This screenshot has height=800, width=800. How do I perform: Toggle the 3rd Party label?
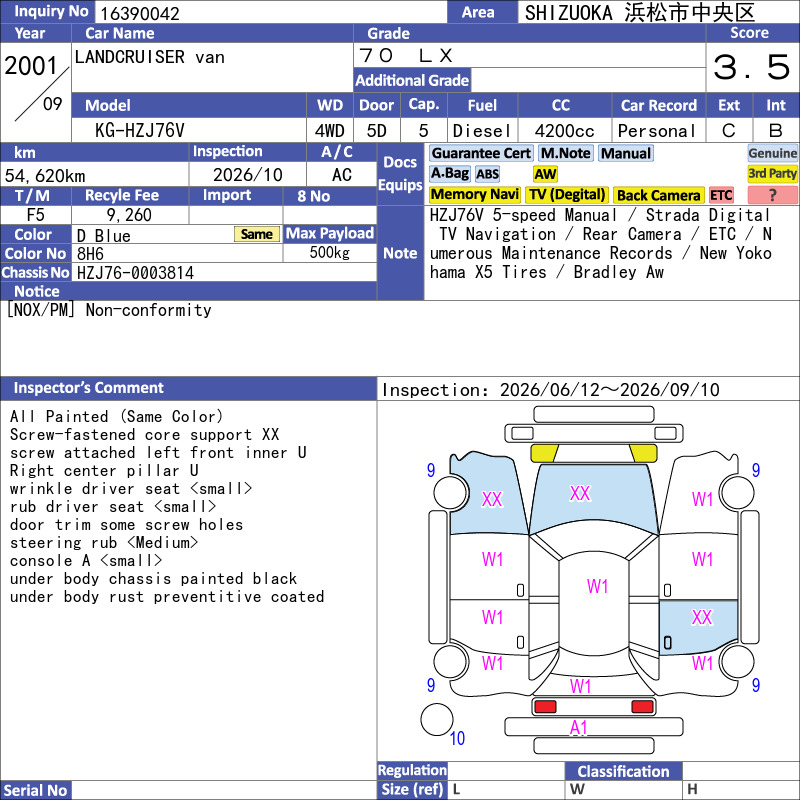772,174
